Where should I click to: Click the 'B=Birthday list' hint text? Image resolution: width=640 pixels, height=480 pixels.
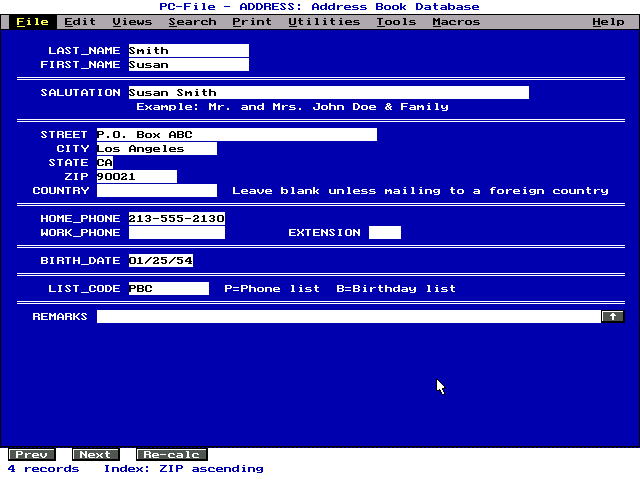click(x=396, y=289)
